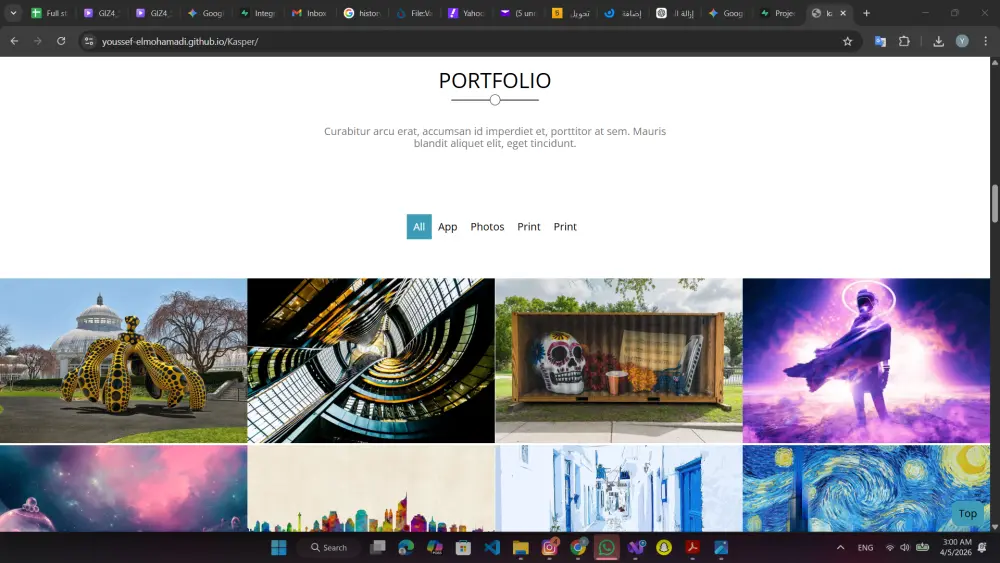Open the Chrome profile avatar
This screenshot has width=1000, height=563.
pyautogui.click(x=962, y=41)
